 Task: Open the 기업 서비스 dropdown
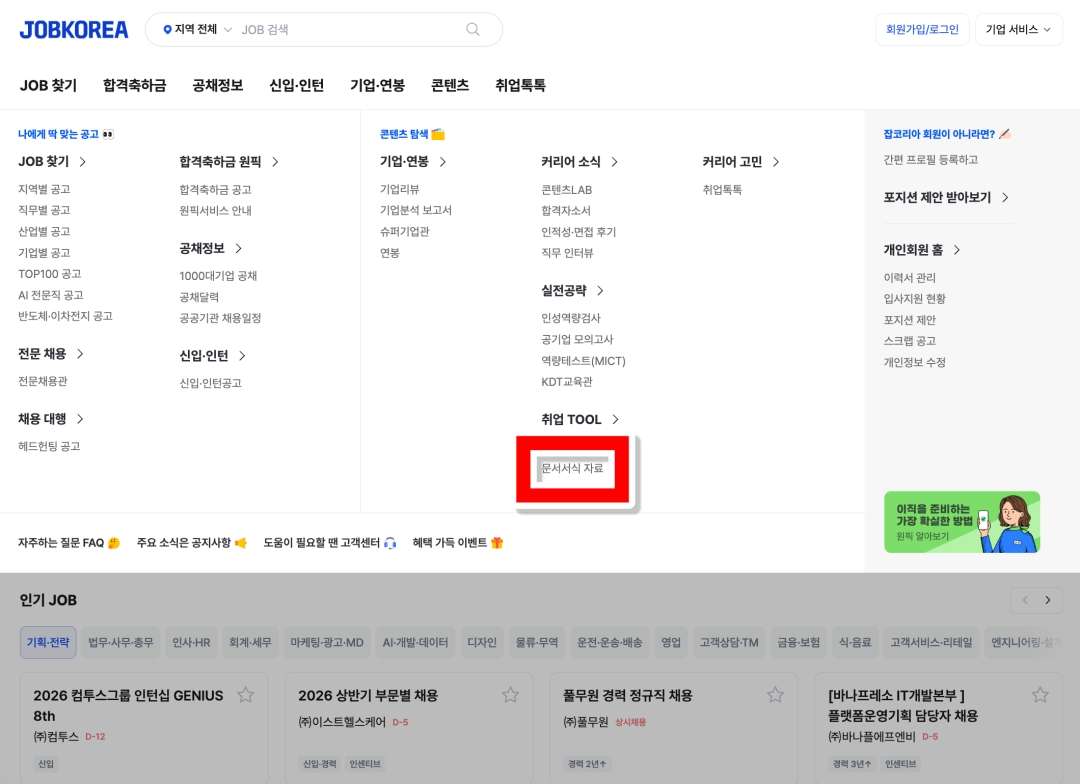click(x=1019, y=30)
